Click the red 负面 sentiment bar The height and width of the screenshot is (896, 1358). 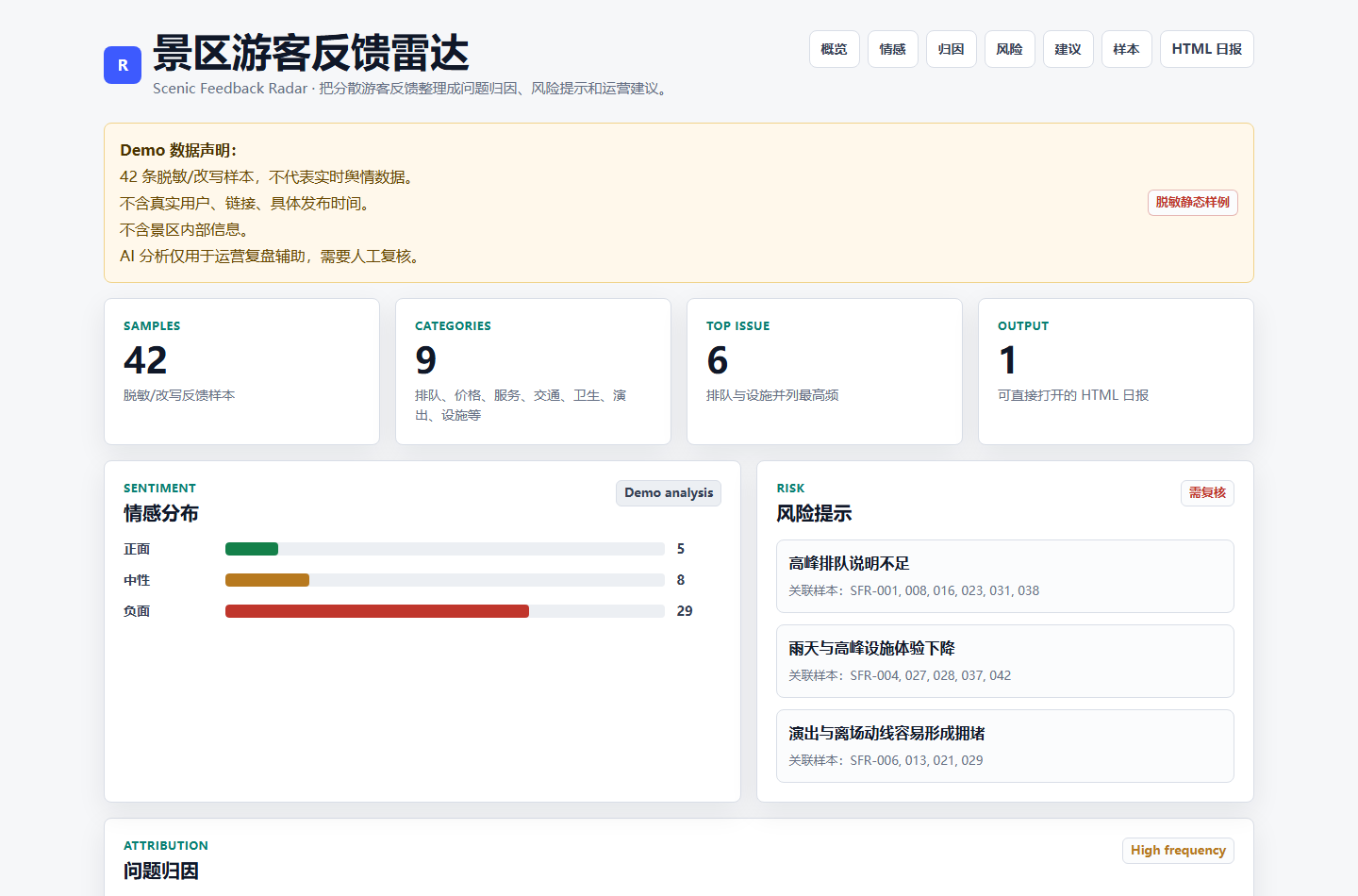coord(377,611)
